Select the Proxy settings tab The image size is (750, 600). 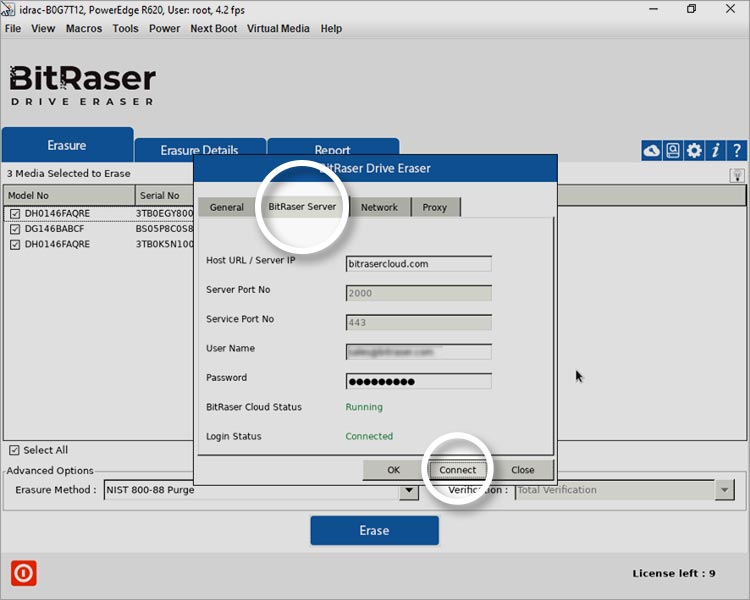pyautogui.click(x=434, y=207)
